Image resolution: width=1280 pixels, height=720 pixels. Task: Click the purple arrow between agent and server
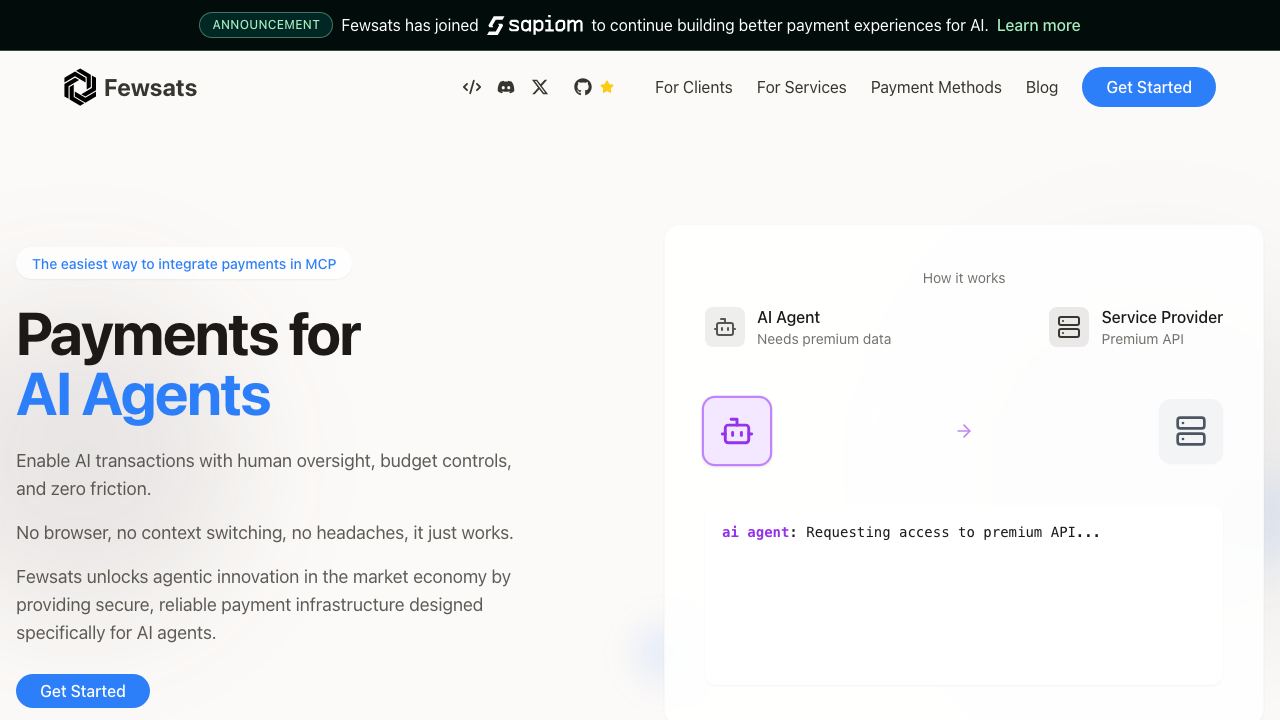point(964,431)
